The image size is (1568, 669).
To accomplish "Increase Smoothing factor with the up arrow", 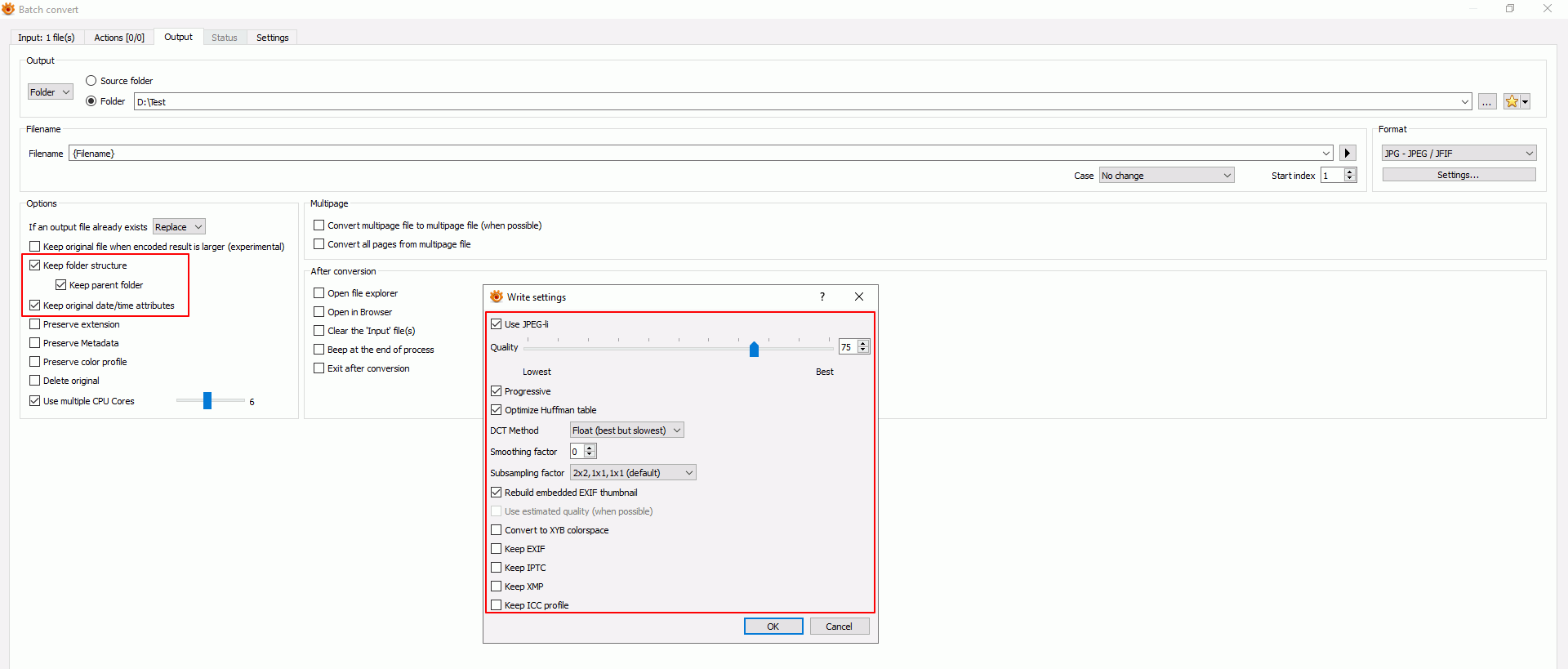I will (x=590, y=448).
